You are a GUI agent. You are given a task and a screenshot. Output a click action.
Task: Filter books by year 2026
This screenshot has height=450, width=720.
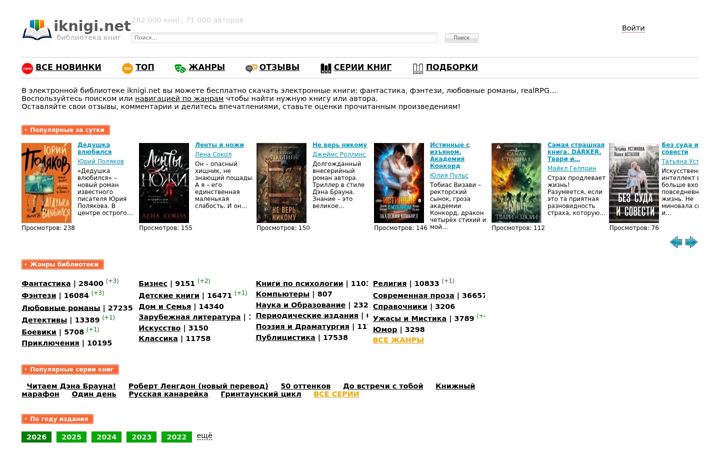click(x=36, y=437)
